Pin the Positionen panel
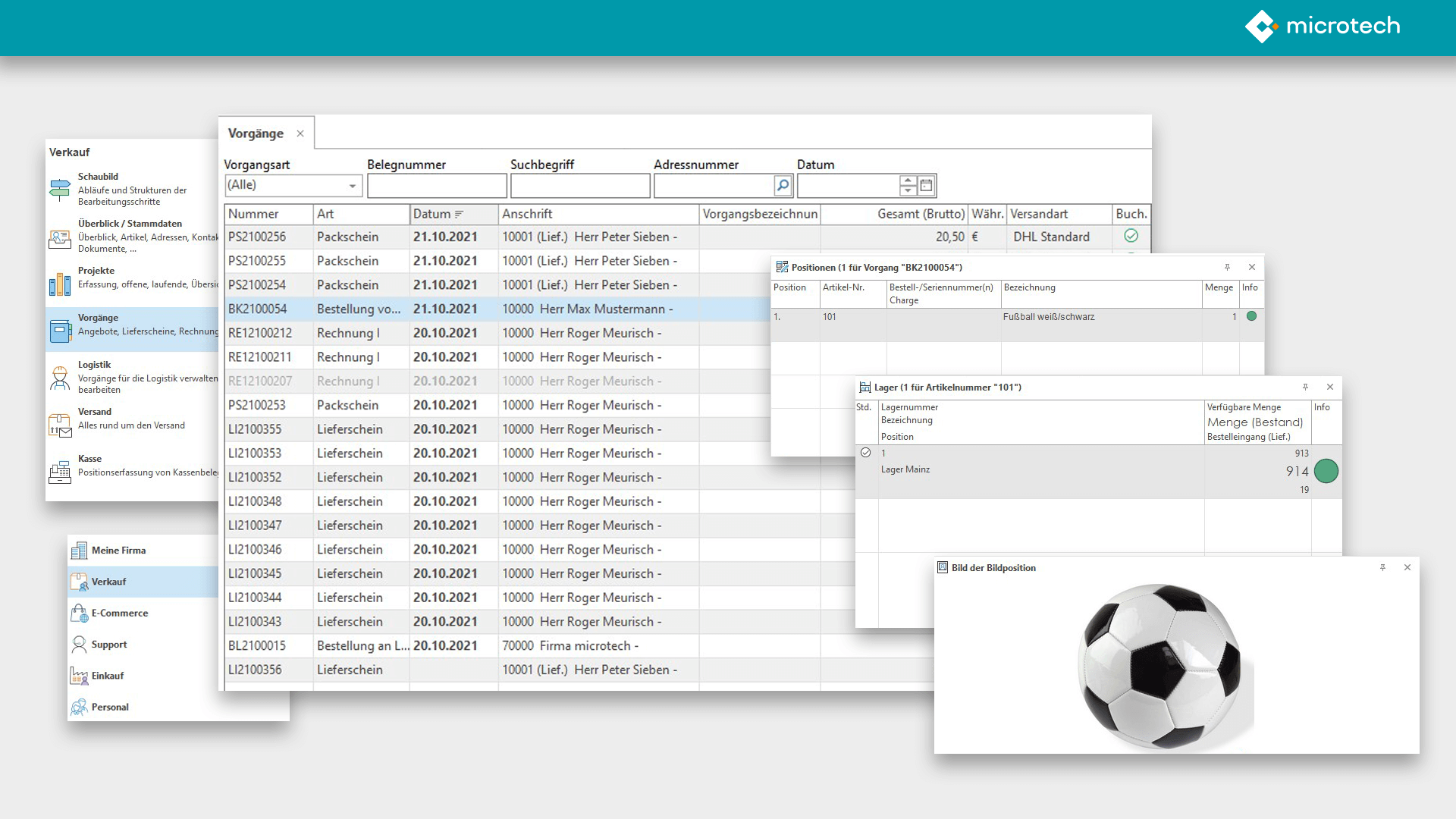This screenshot has width=1456, height=819. pos(1228,267)
